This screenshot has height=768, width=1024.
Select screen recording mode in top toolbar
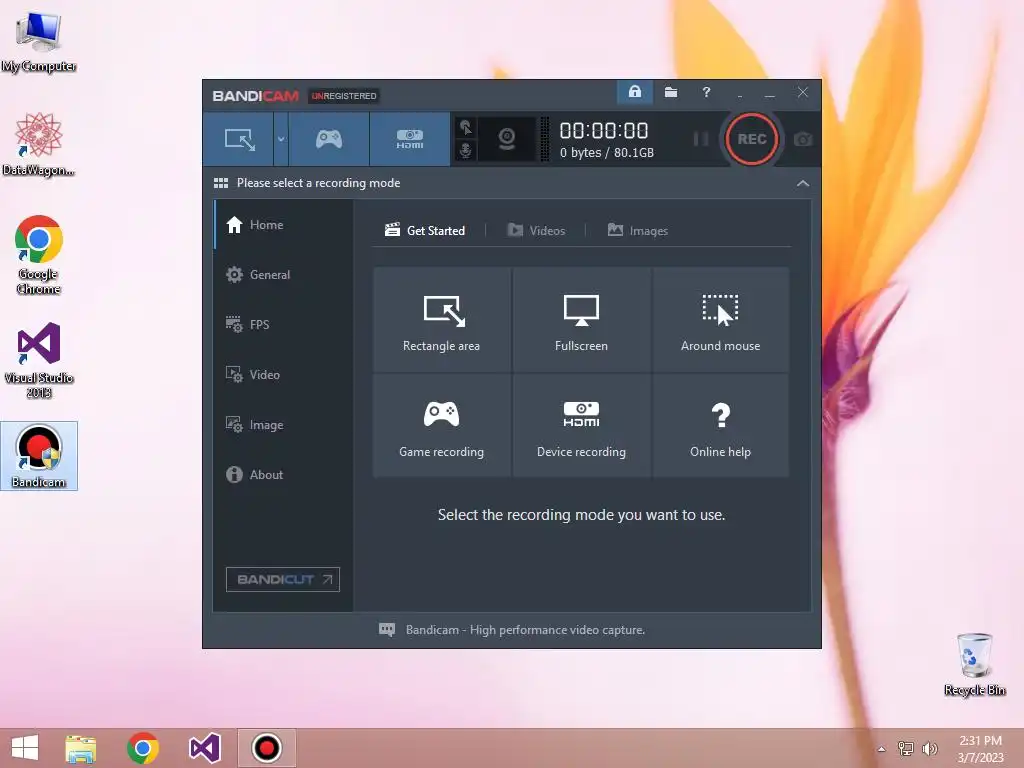point(239,139)
